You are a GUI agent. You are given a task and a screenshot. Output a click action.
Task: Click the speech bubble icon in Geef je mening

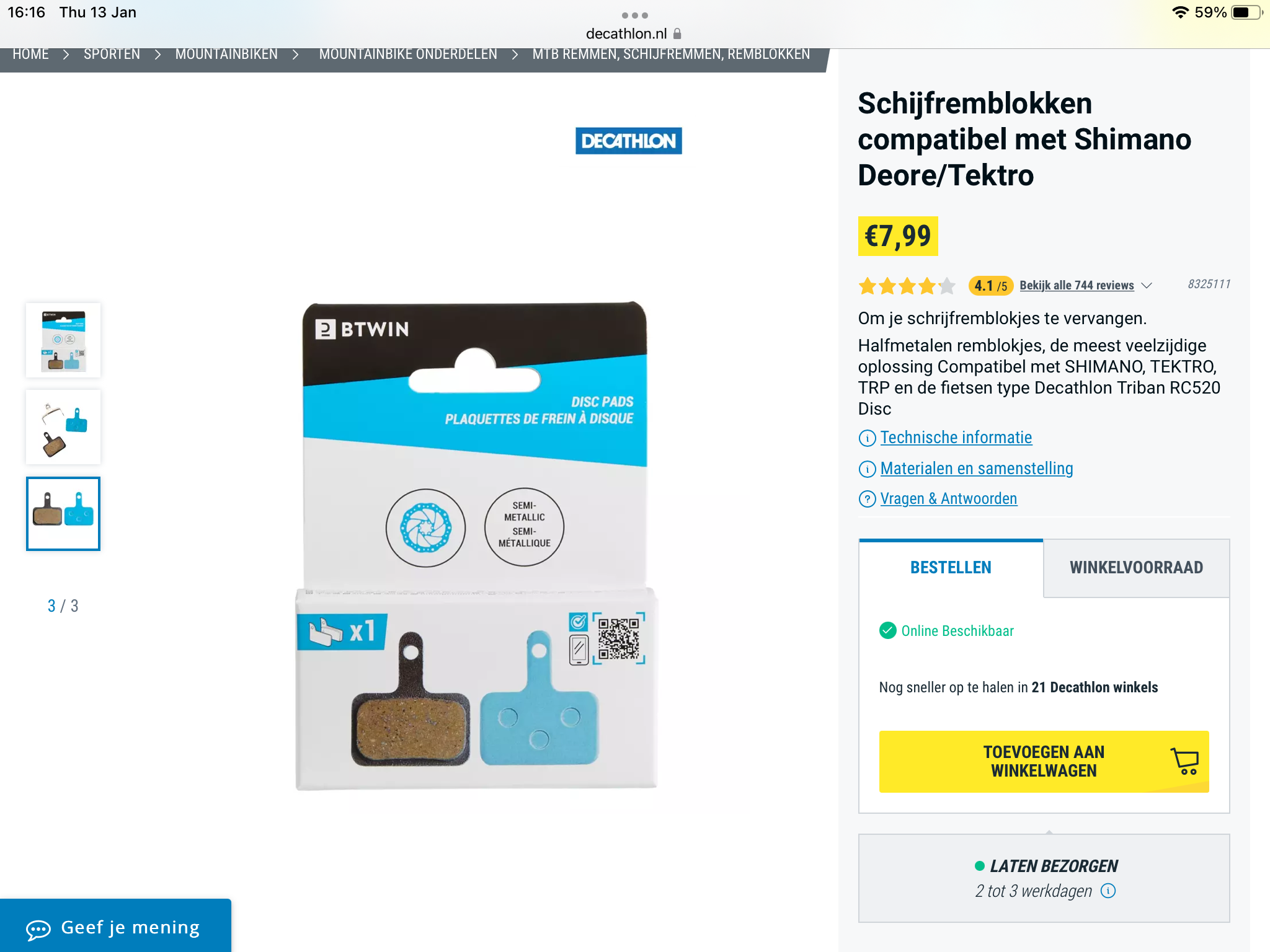38,929
